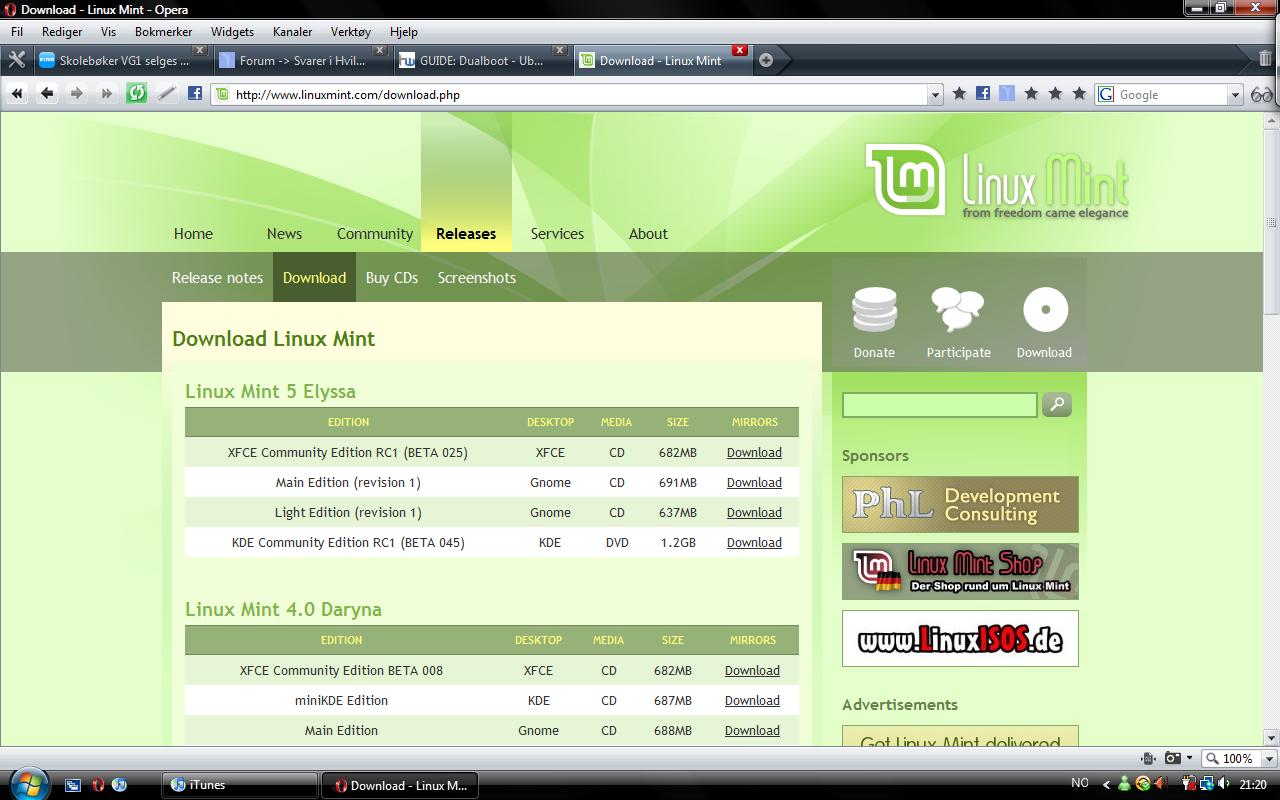This screenshot has height=800, width=1280.
Task: Open the Release notes sub-tab
Action: click(x=217, y=278)
